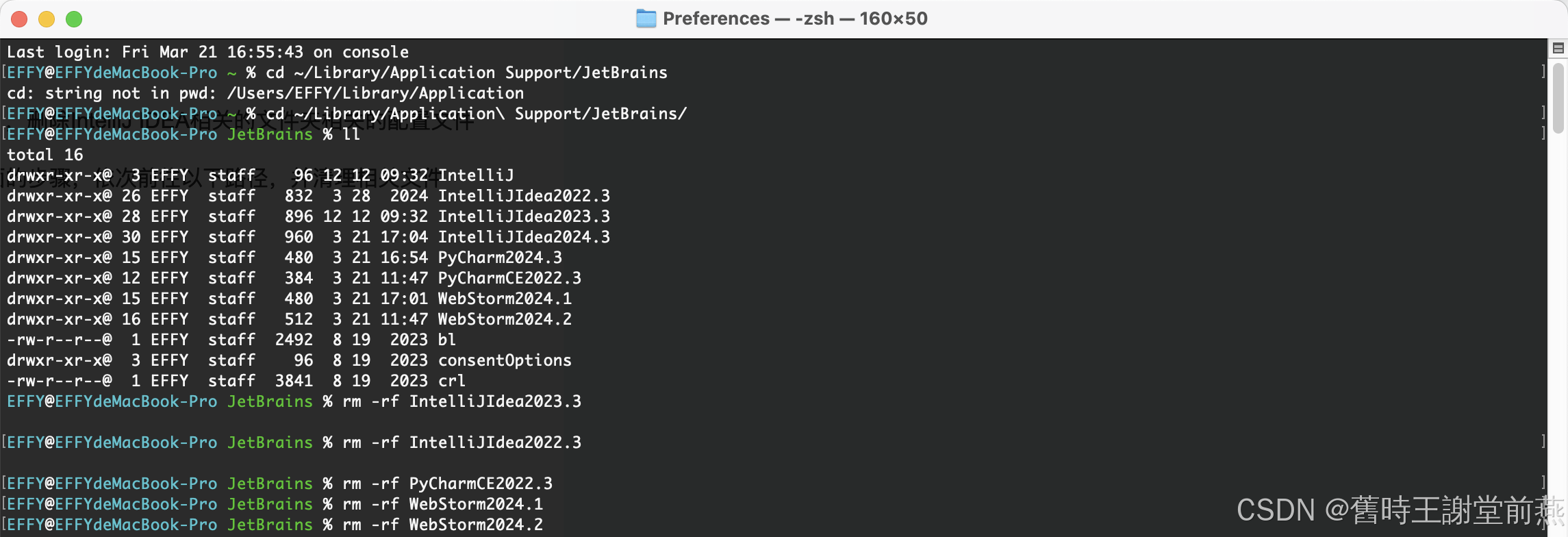Click the crl file entry in listing
This screenshot has height=537, width=1568.
coord(452,381)
